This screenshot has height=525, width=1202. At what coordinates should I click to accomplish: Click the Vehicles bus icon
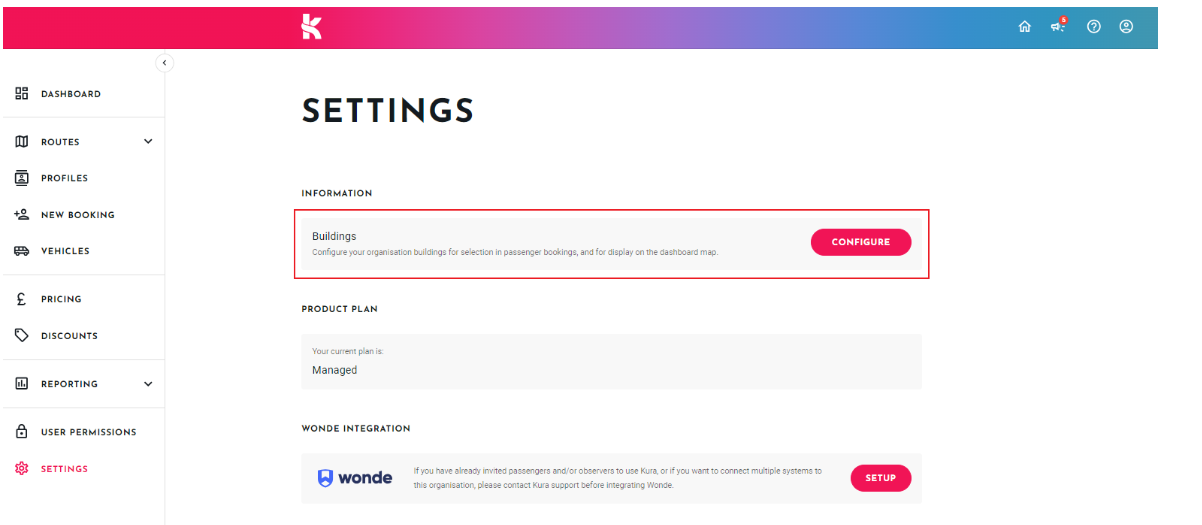coord(21,251)
